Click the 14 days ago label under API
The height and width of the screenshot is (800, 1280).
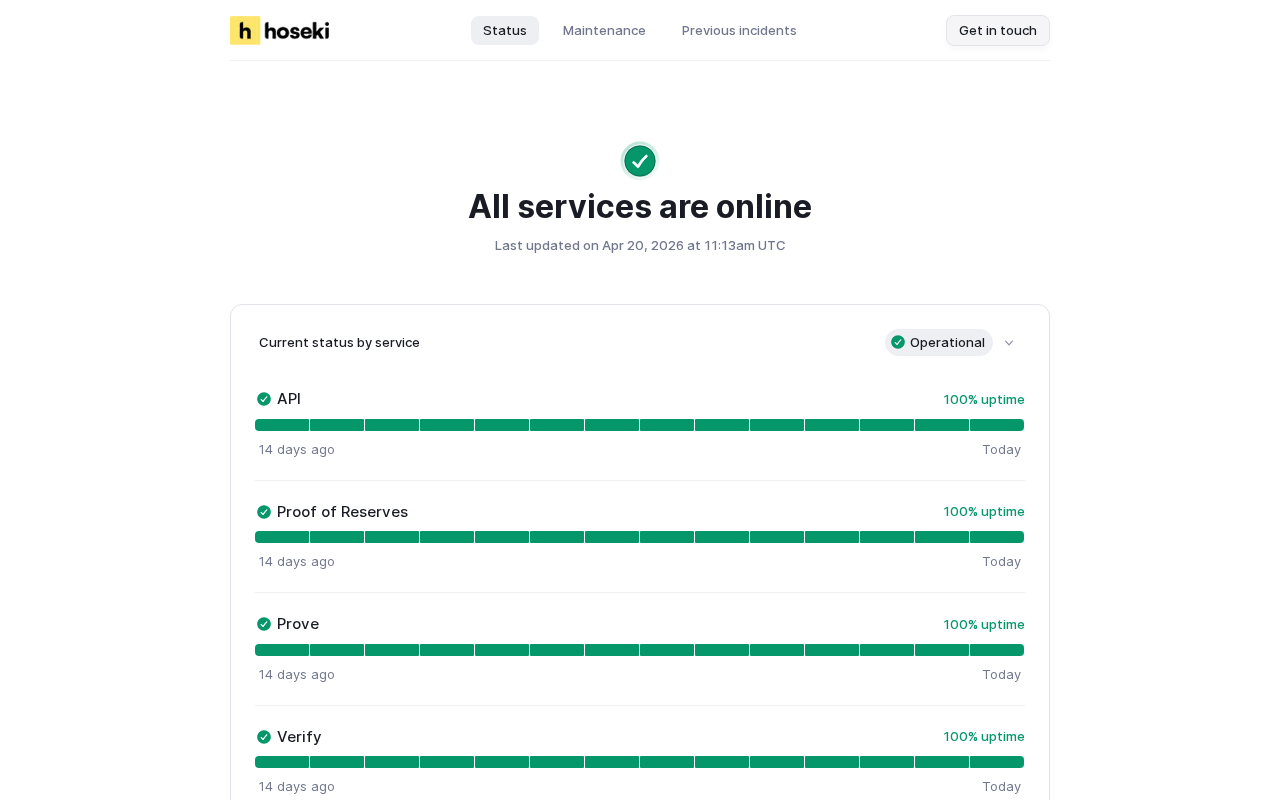[297, 449]
